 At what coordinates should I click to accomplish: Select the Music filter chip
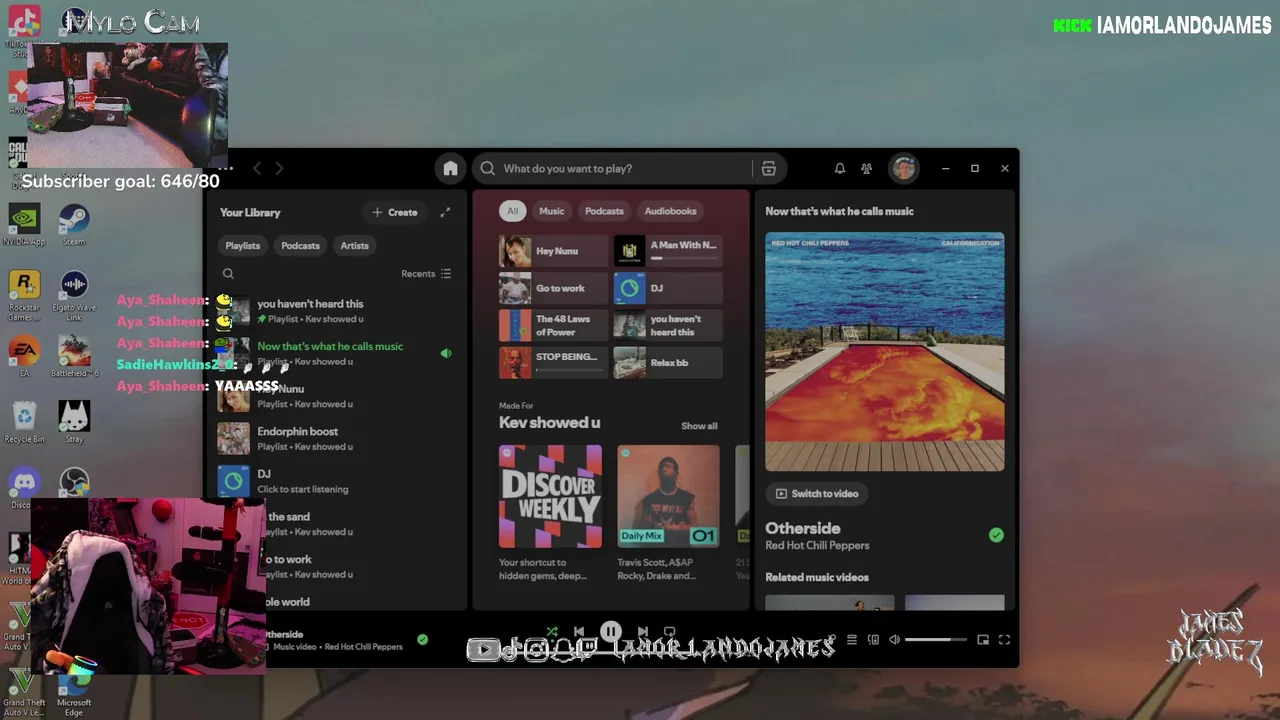coord(552,211)
